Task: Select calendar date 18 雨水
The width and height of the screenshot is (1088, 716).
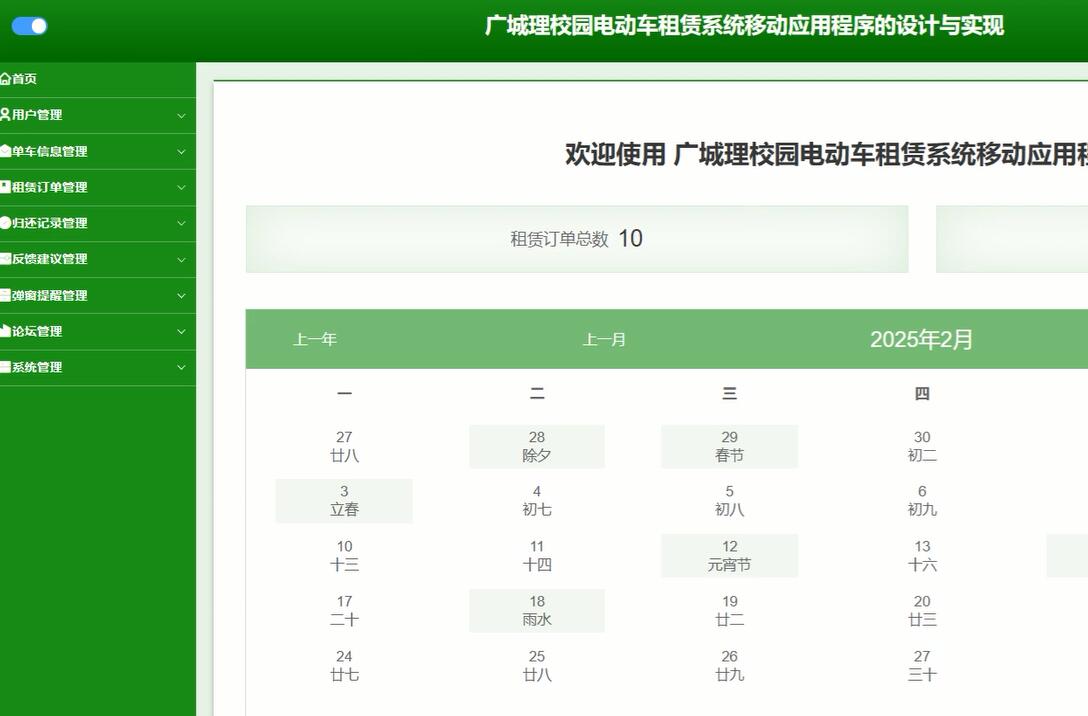Action: (537, 611)
